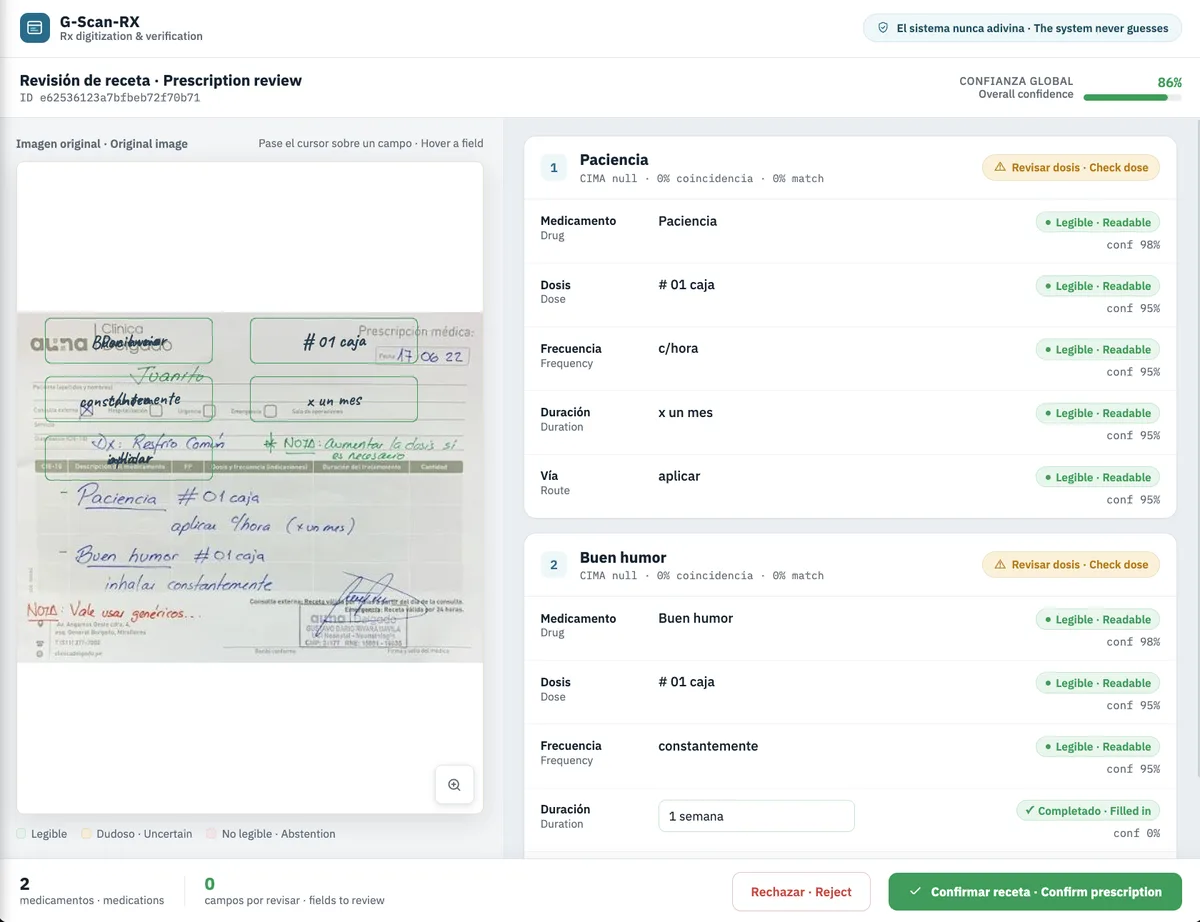
Task: Click the scanned prescription image
Action: coord(250,488)
